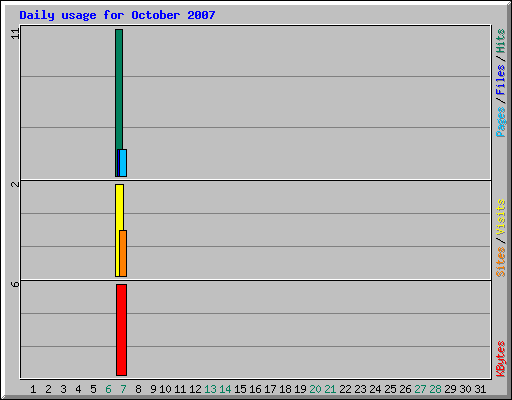The image size is (512, 400).
Task: Click the 'Files' legend label
Action: pyautogui.click(x=500, y=80)
